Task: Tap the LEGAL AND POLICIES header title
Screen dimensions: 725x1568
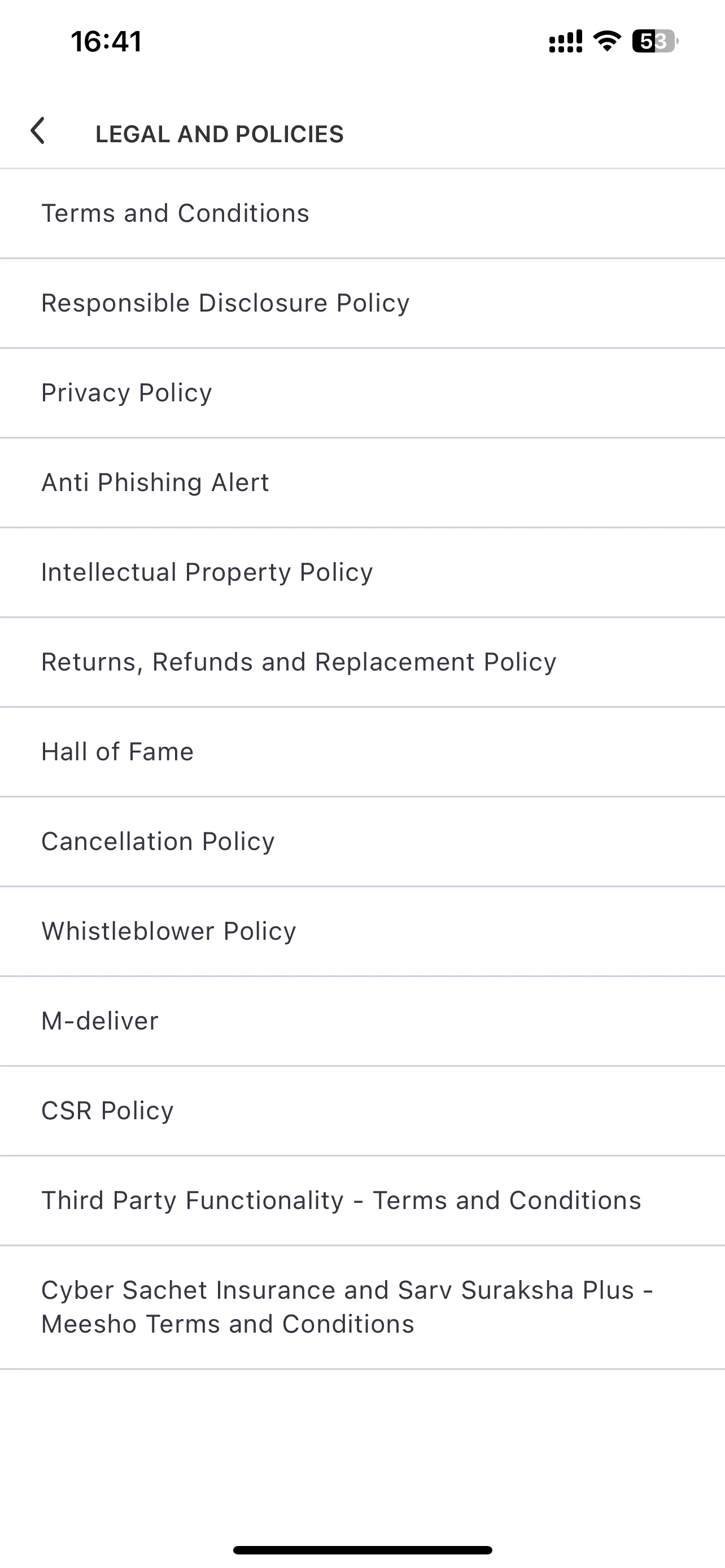Action: click(x=220, y=134)
